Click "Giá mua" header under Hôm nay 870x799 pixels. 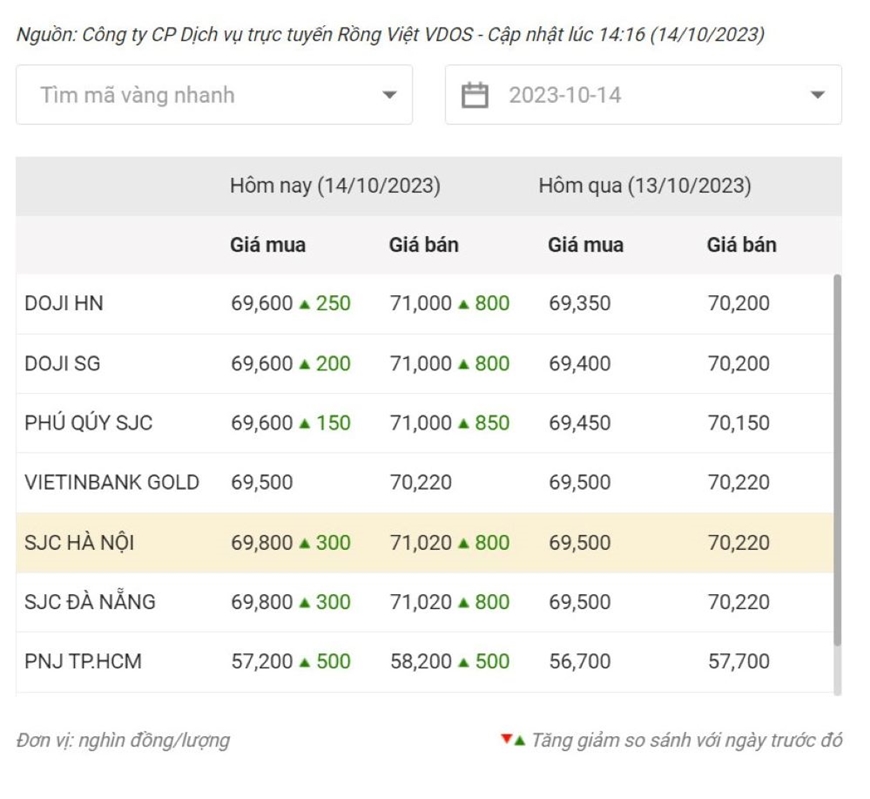click(268, 245)
